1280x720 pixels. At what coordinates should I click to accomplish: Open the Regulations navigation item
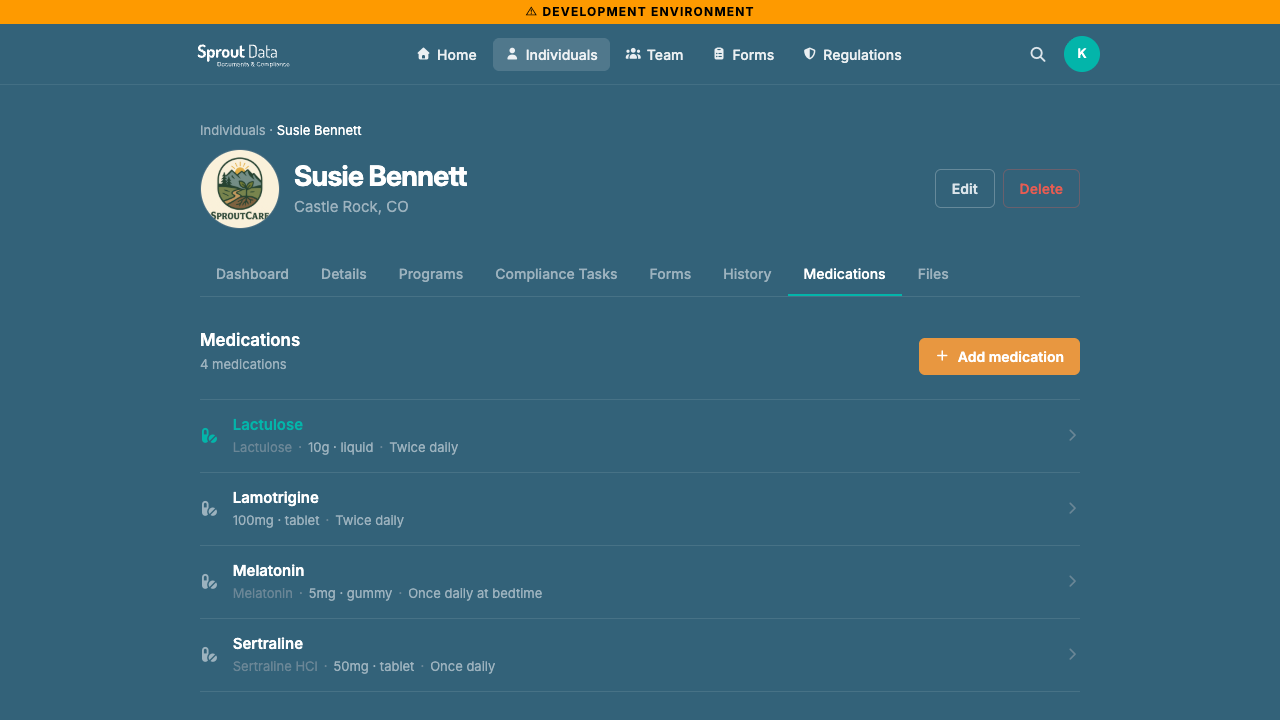(852, 55)
